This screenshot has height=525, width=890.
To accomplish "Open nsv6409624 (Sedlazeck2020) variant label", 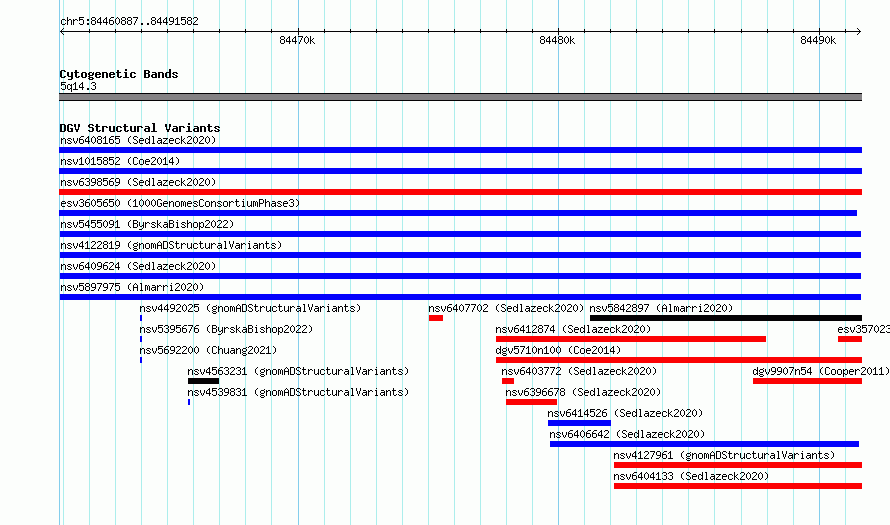I will click(138, 266).
